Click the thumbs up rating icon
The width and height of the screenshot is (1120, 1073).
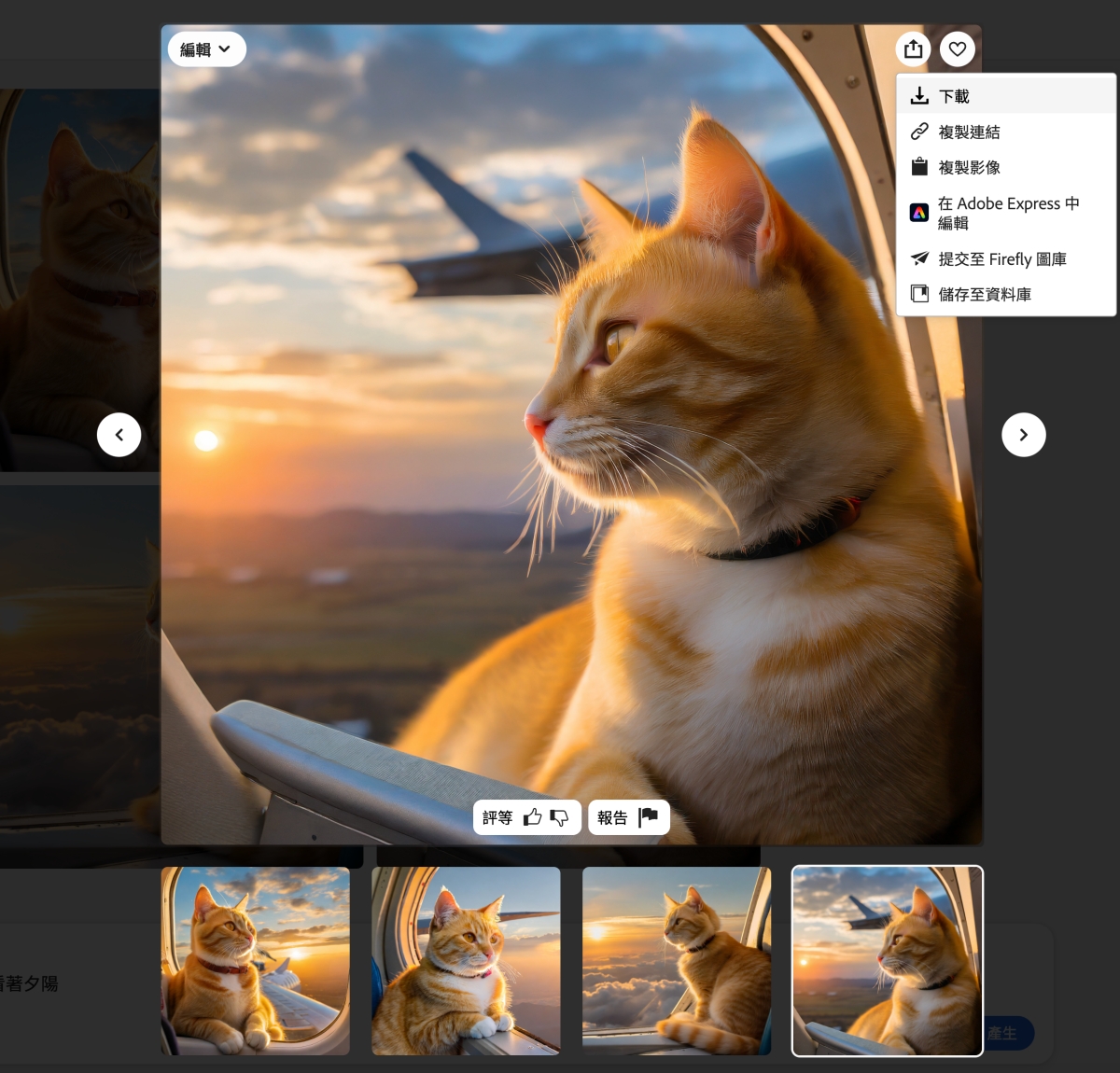pyautogui.click(x=532, y=817)
